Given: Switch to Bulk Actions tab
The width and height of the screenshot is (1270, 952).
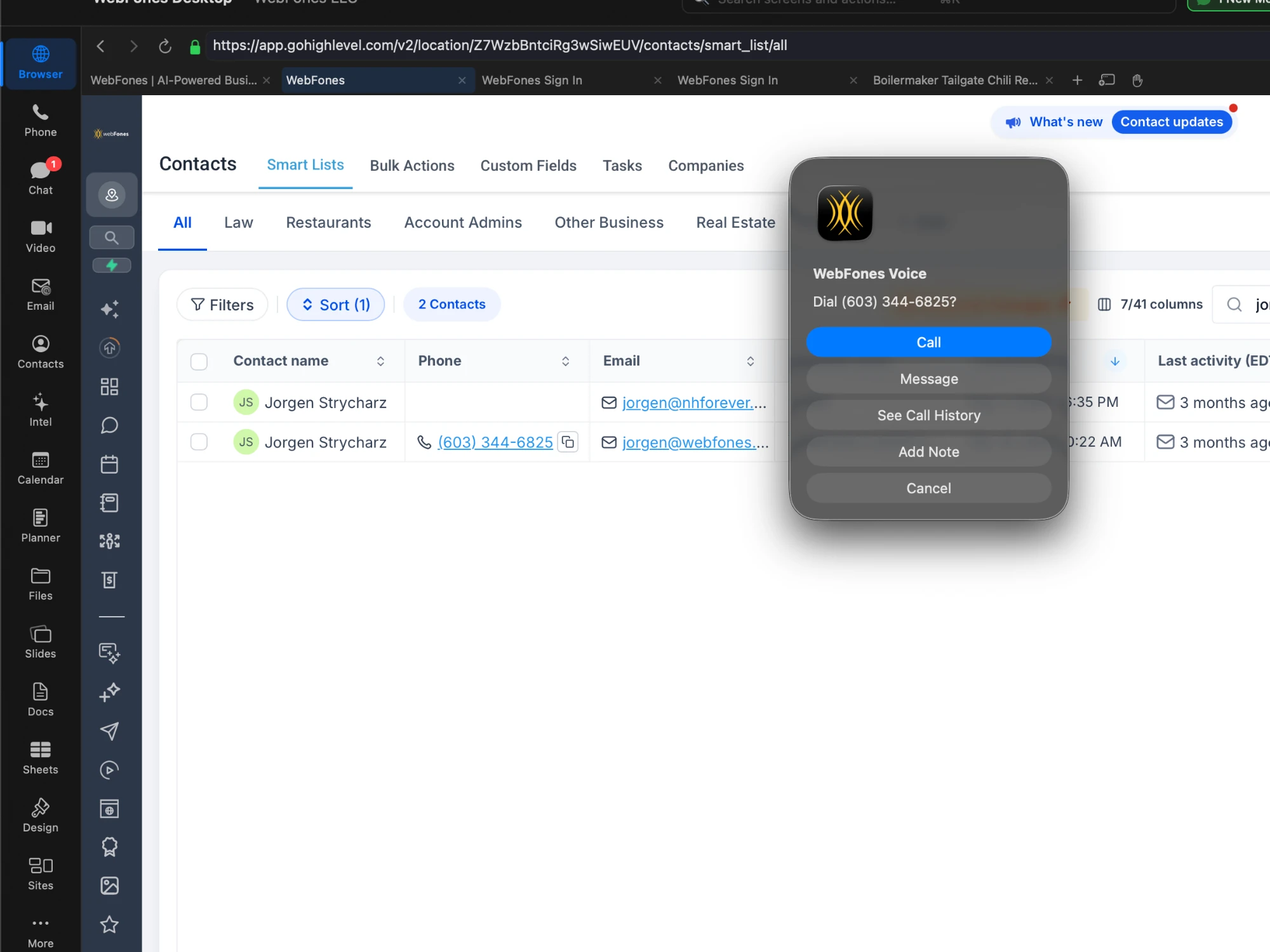Looking at the screenshot, I should 412,166.
